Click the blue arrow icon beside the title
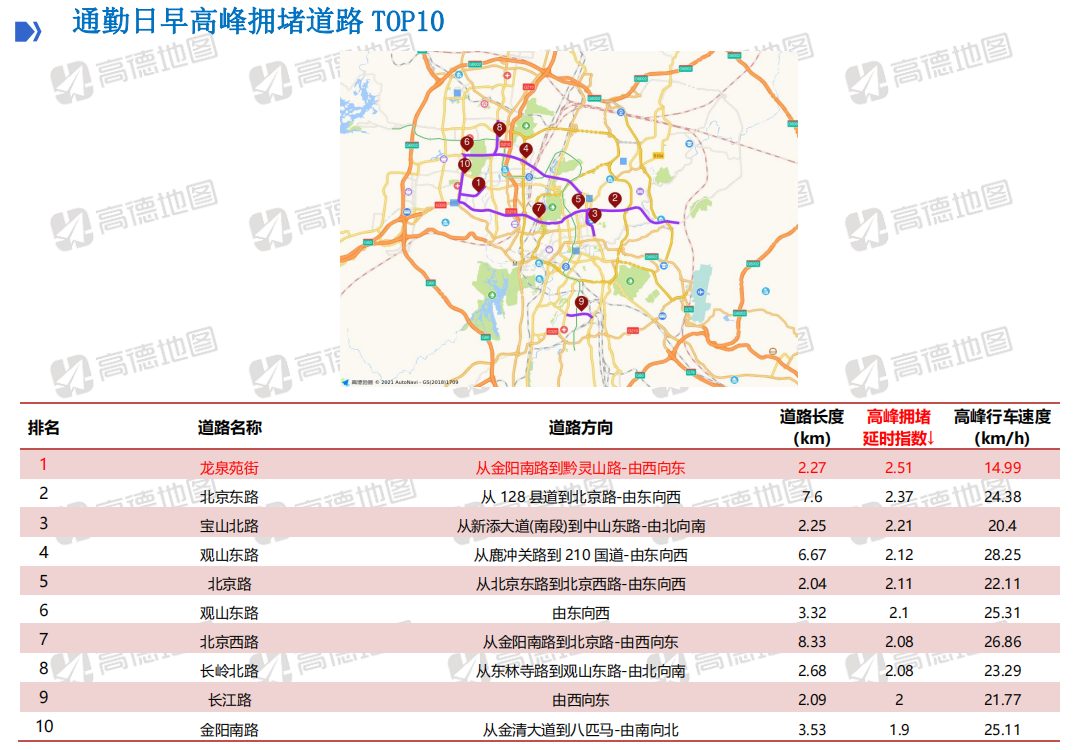The image size is (1075, 750). tap(28, 32)
